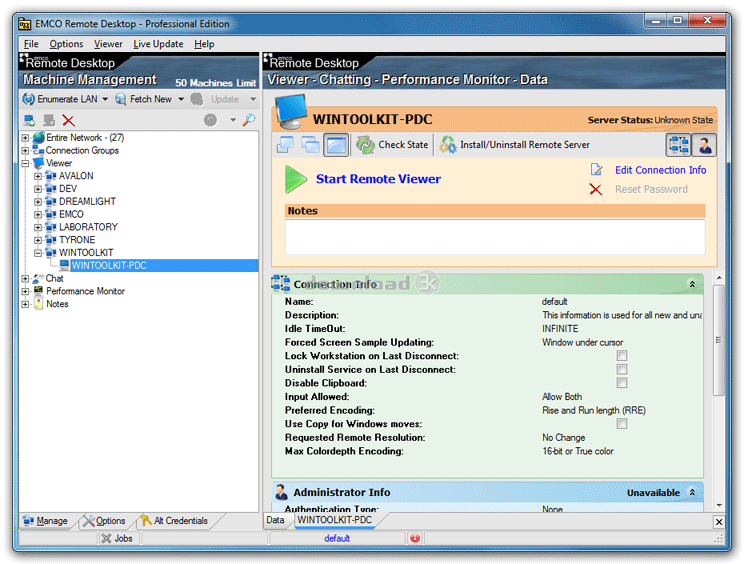Image resolution: width=744 pixels, height=564 pixels.
Task: Collapse the Administrator Info section chevron
Action: point(692,492)
